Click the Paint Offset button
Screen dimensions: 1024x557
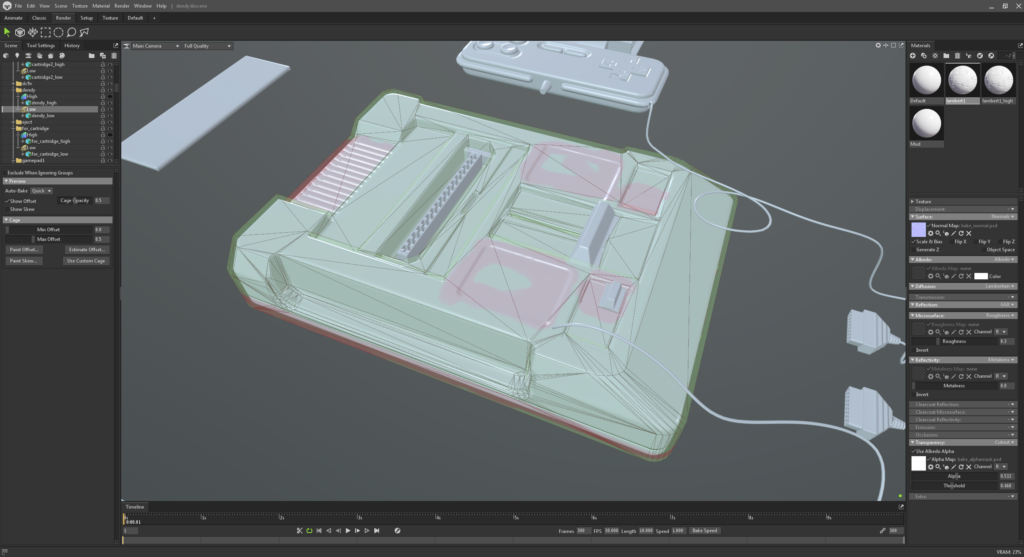tap(25, 249)
